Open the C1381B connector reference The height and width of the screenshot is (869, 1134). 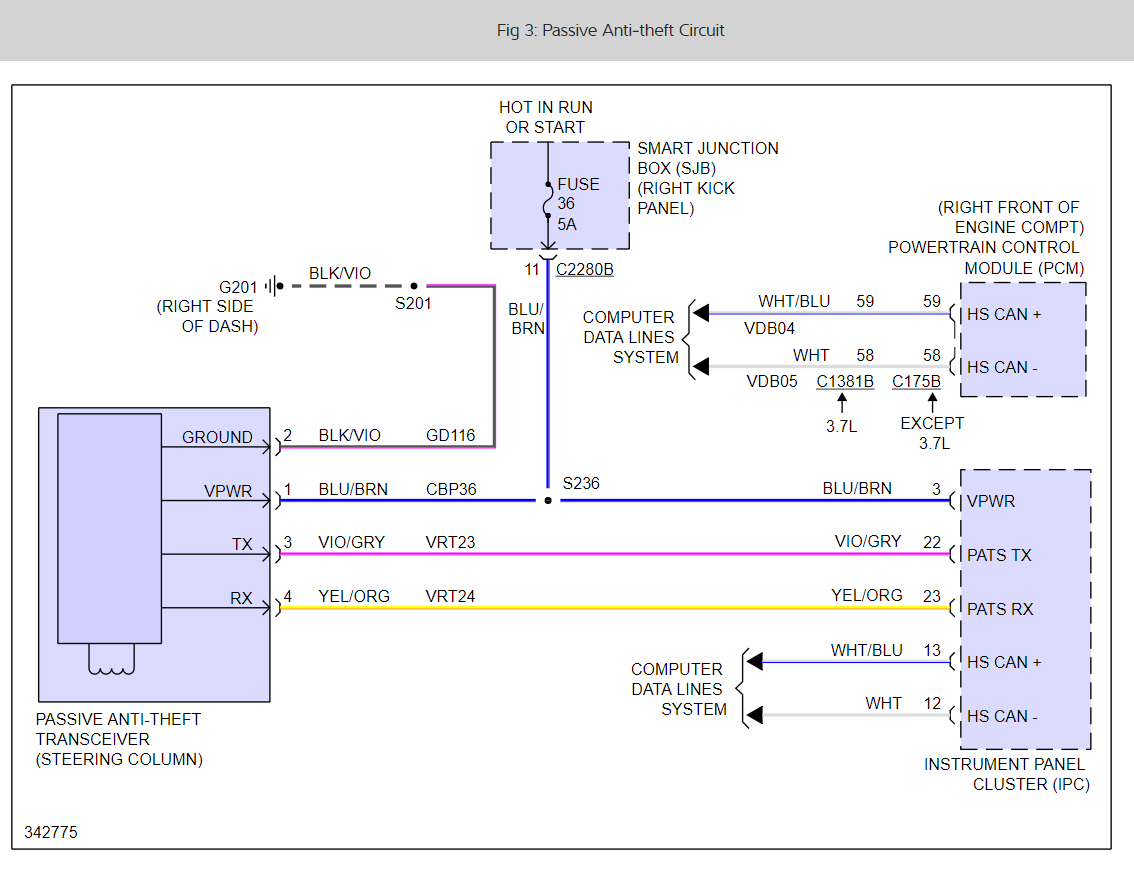pos(845,381)
